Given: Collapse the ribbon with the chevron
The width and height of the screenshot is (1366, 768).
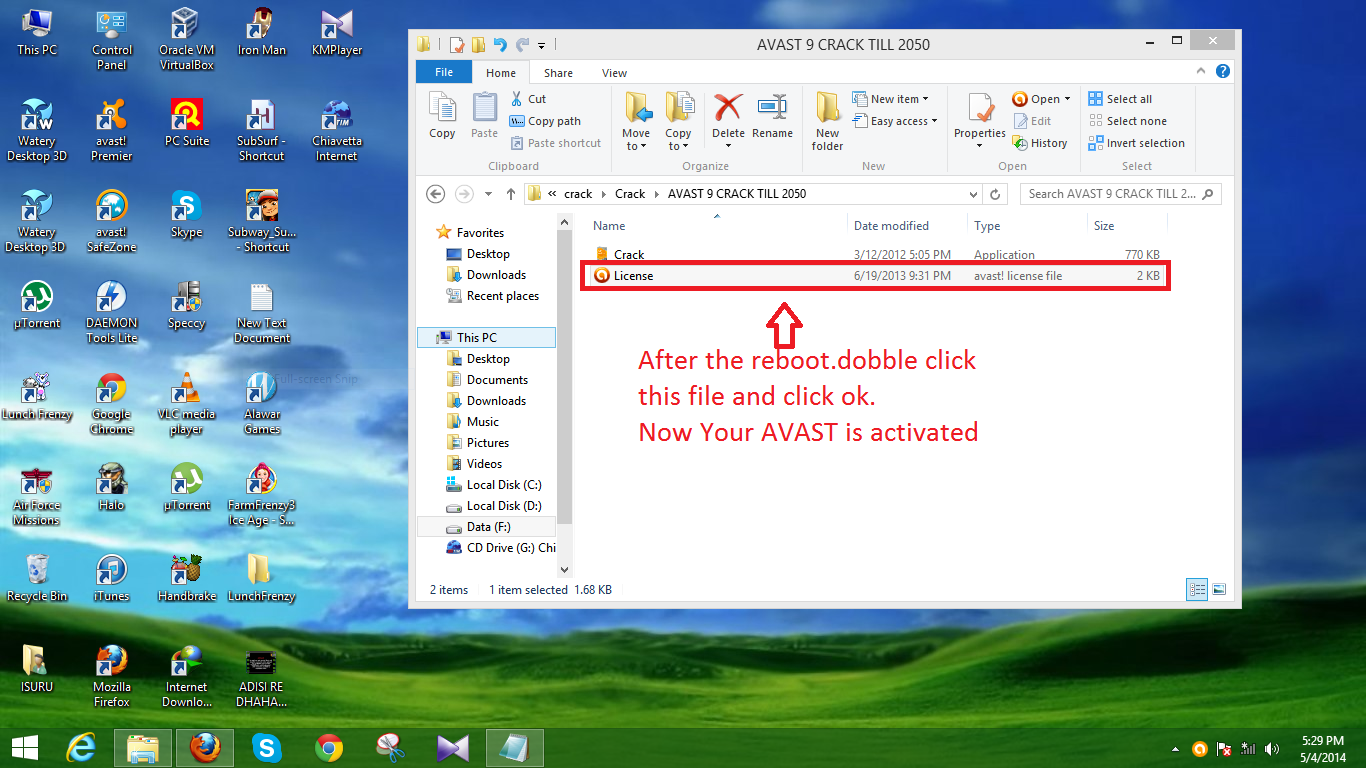Looking at the screenshot, I should pos(1201,72).
